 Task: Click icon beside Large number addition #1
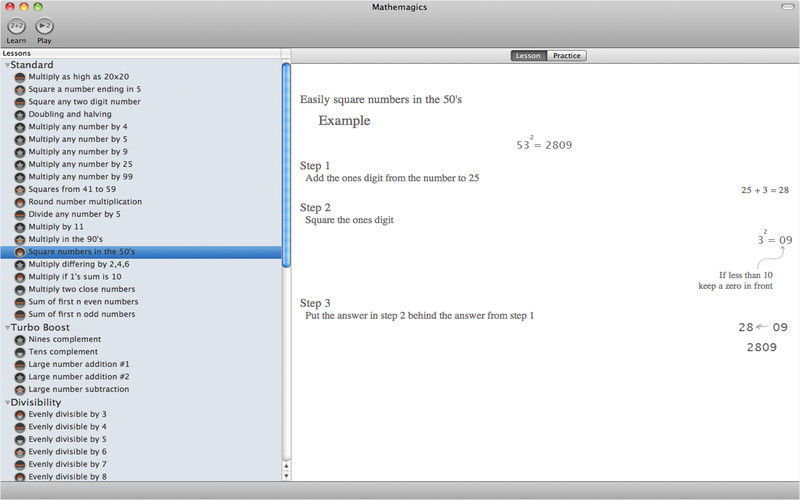pos(20,365)
